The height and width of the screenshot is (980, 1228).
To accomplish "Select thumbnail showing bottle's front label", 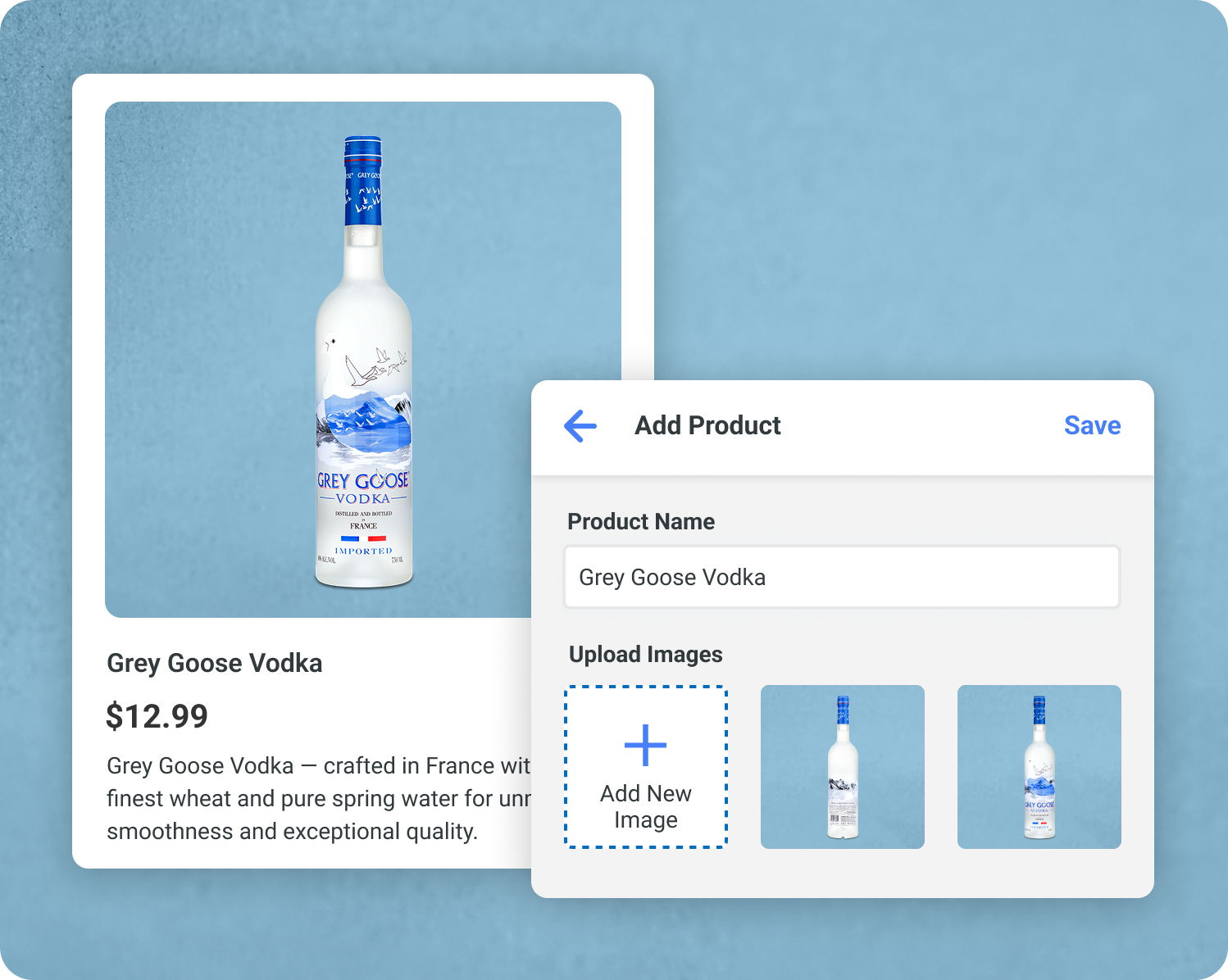I will [x=1039, y=767].
